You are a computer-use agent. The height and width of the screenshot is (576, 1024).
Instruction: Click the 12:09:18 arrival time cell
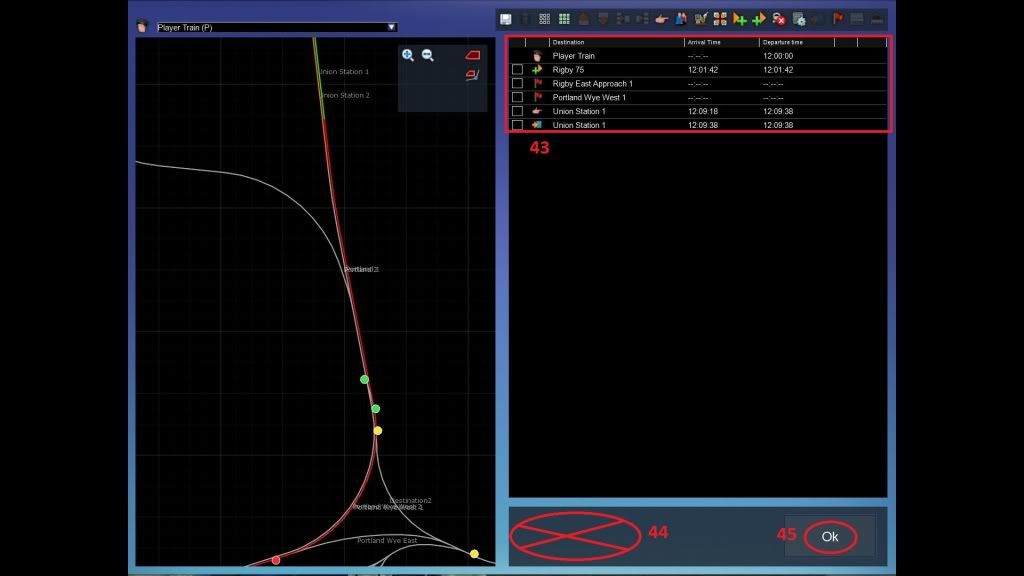click(x=703, y=112)
